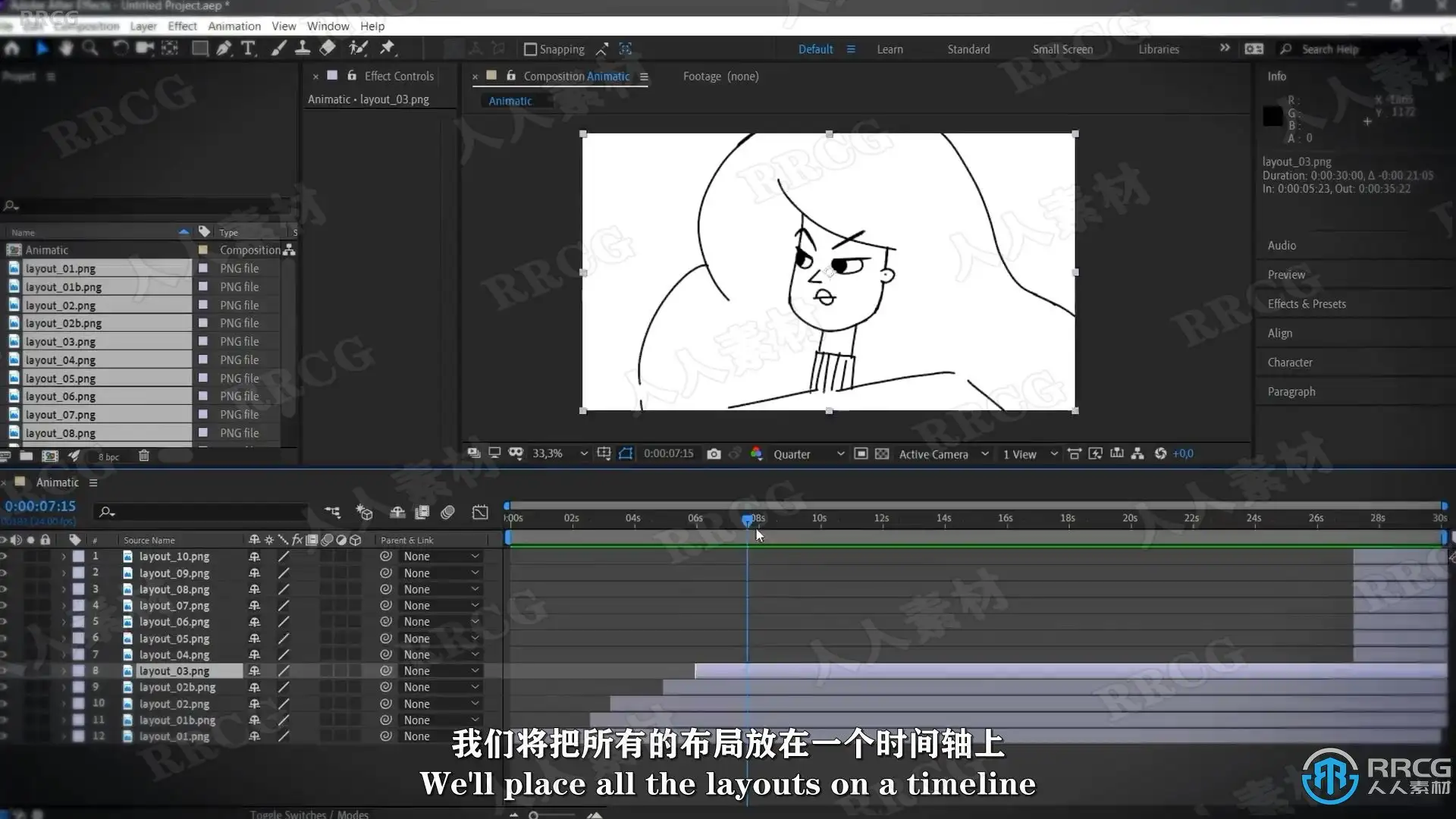Click the yellow label swatch of Animatic
Image resolution: width=1456 pixels, height=819 pixels.
202,250
